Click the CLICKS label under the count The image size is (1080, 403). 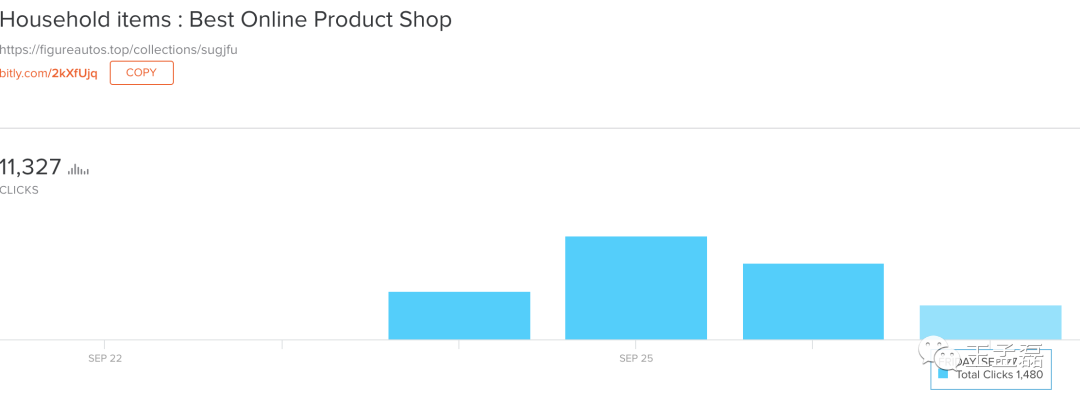coord(19,190)
